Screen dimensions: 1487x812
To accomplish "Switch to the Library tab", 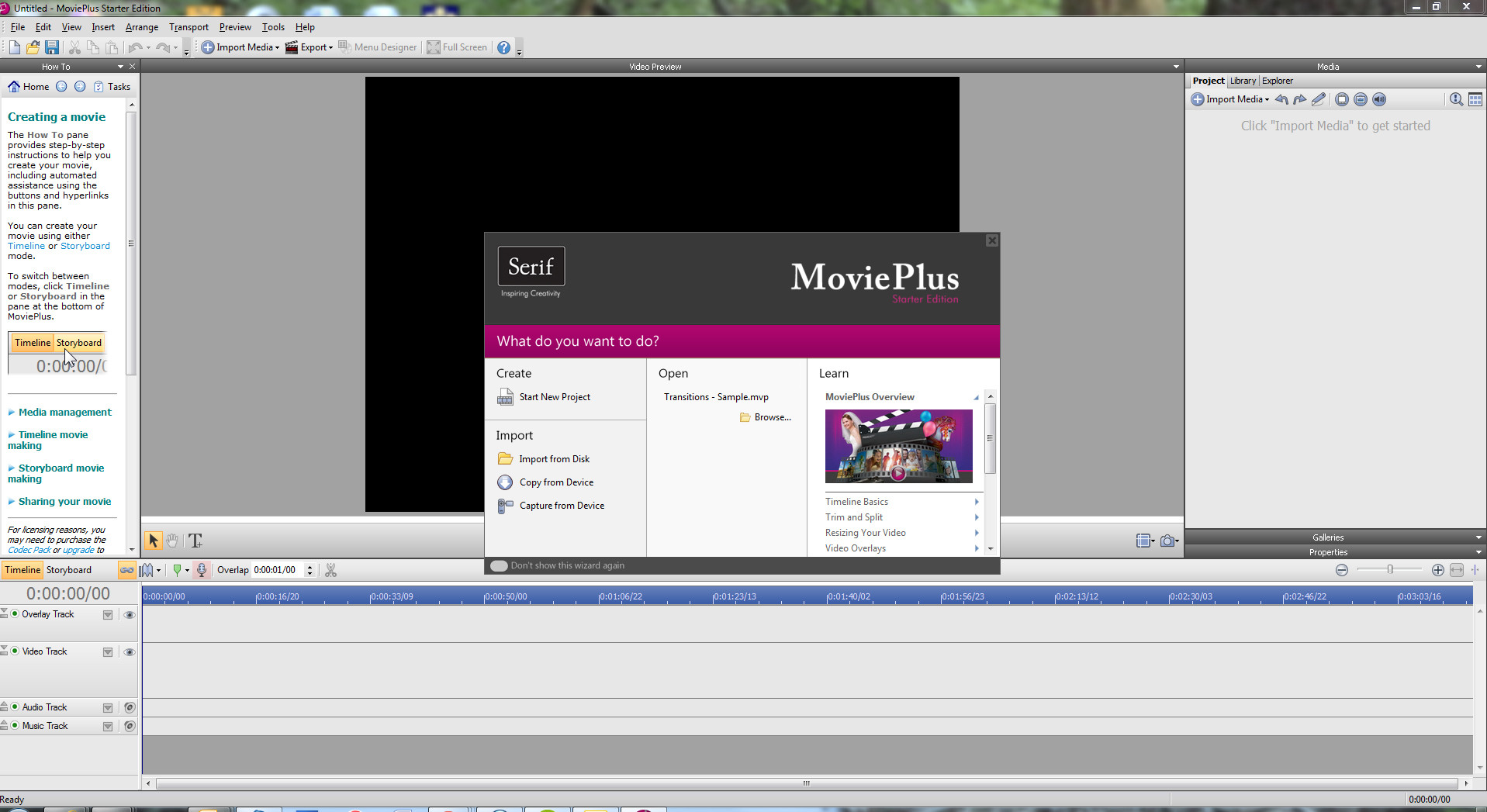I will (x=1242, y=81).
